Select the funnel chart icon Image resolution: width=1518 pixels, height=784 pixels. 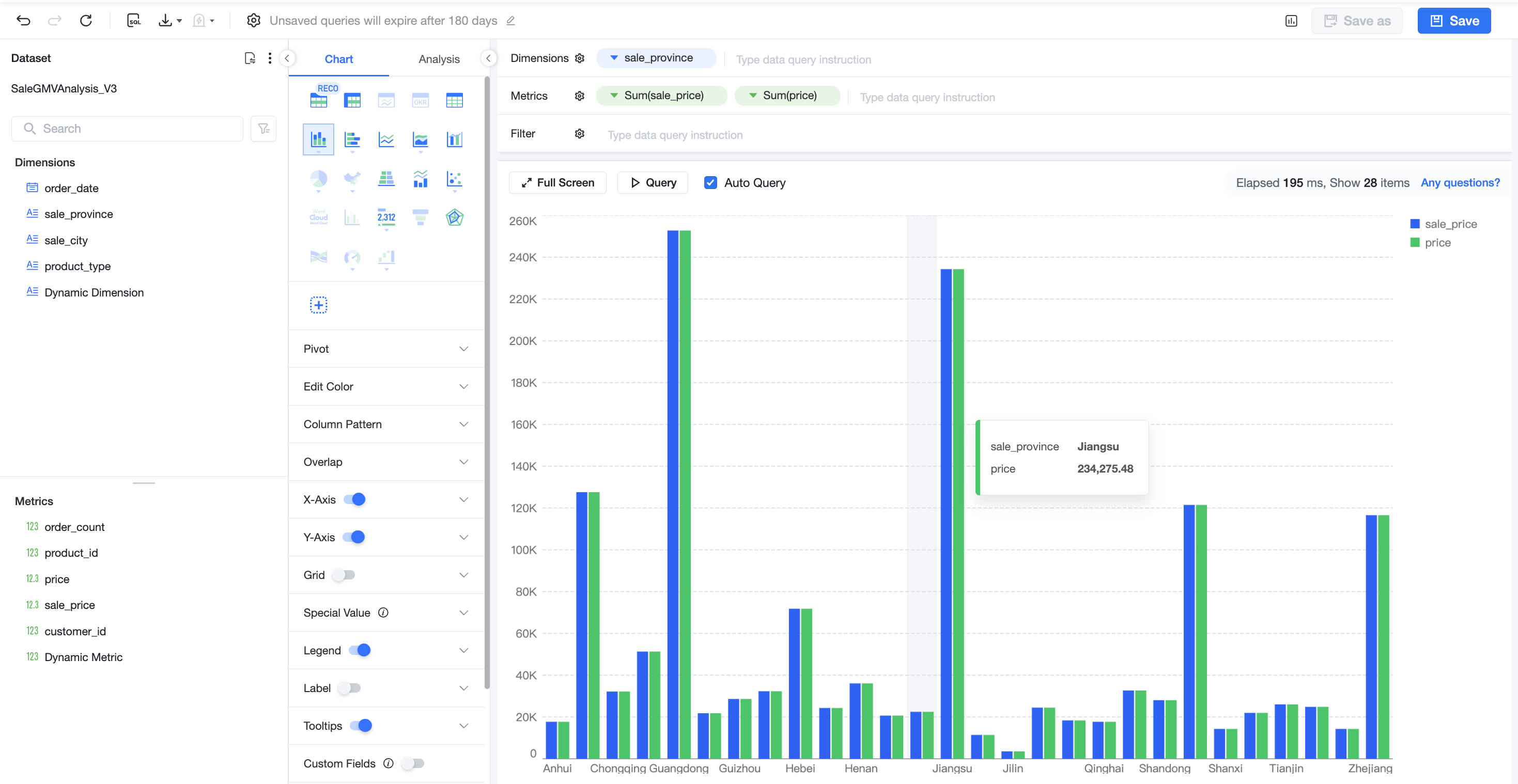coord(421,217)
